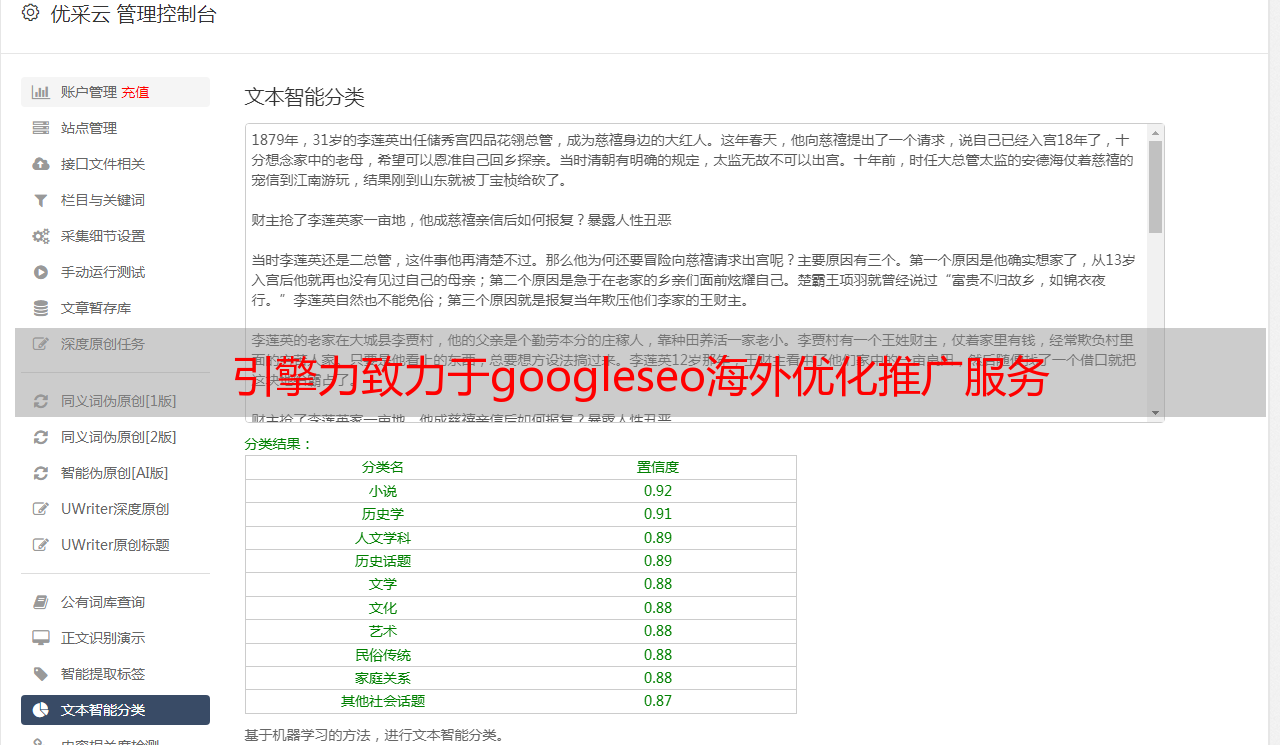Click the gears icon for 采集细节设置
Viewport: 1280px width, 745px height.
[41, 236]
